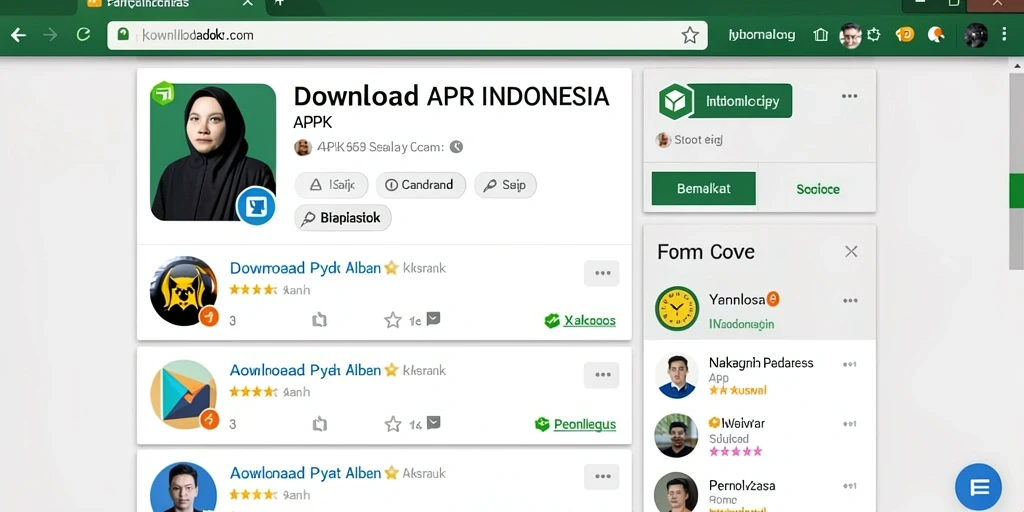The width and height of the screenshot is (1024, 512).
Task: Click the copy icon in the Peonllegus row
Action: click(x=319, y=424)
